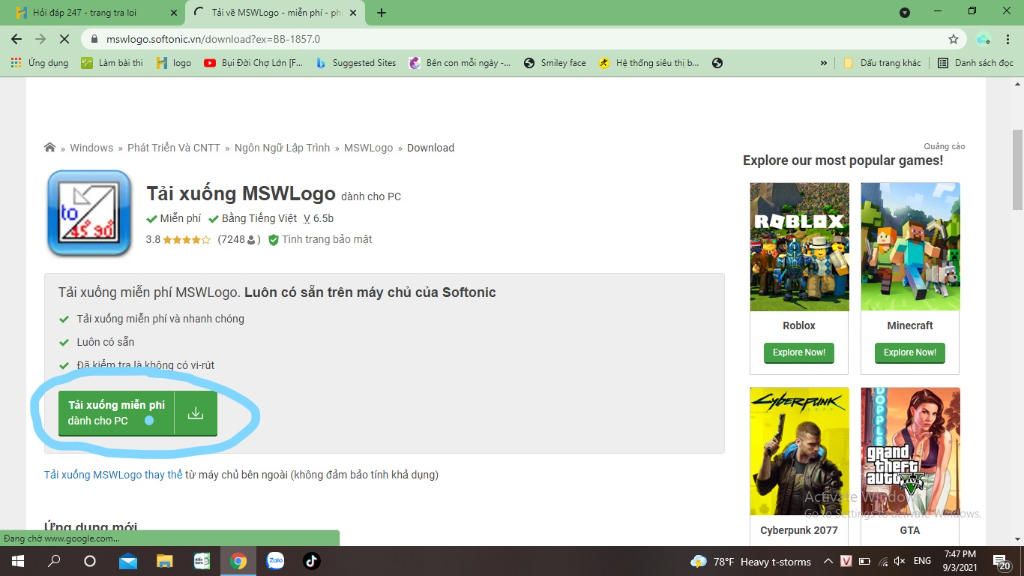
Task: Open taskbar search magnifier
Action: pos(54,561)
